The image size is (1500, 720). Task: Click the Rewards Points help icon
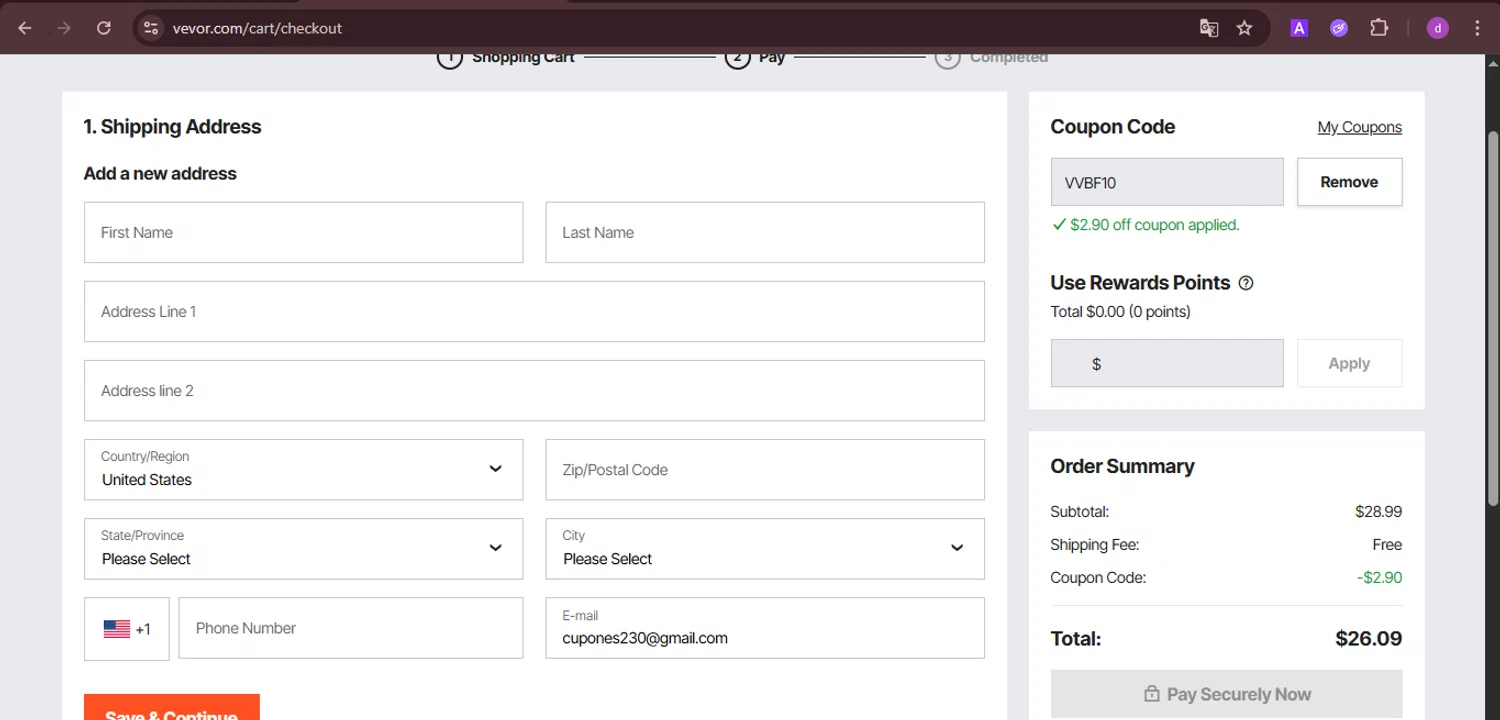coord(1246,283)
